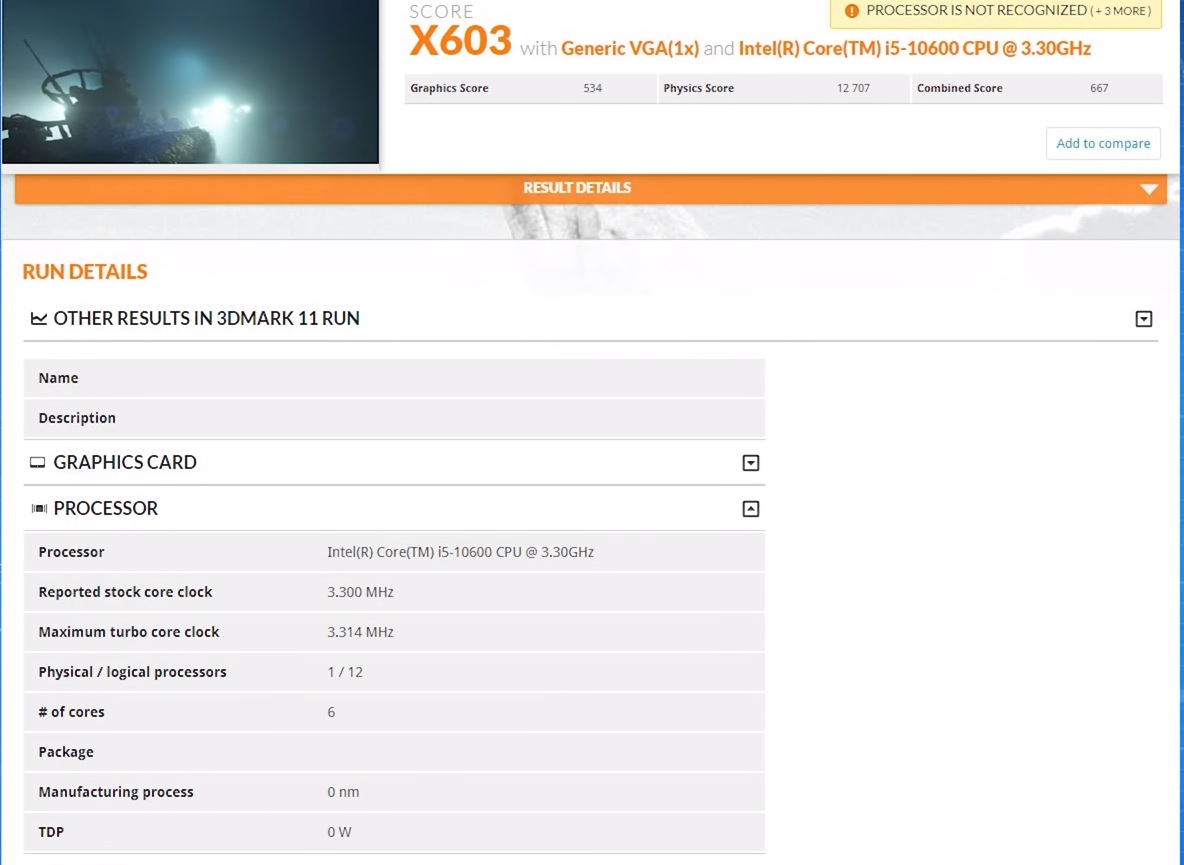Click the X603 score value

tap(461, 43)
